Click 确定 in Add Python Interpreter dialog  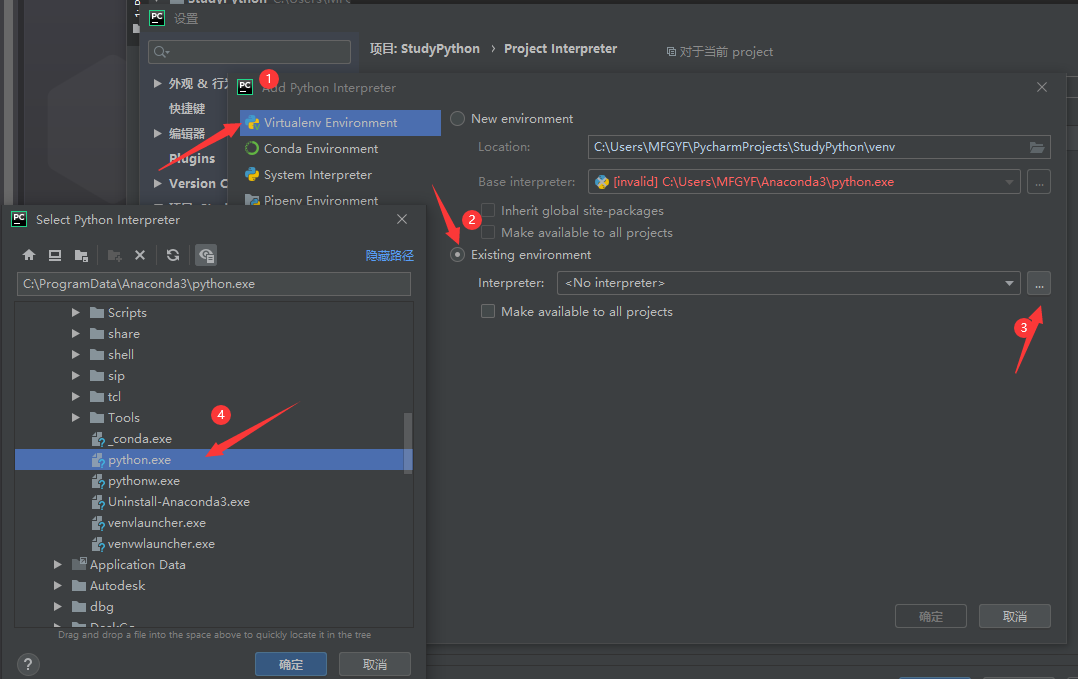[931, 616]
